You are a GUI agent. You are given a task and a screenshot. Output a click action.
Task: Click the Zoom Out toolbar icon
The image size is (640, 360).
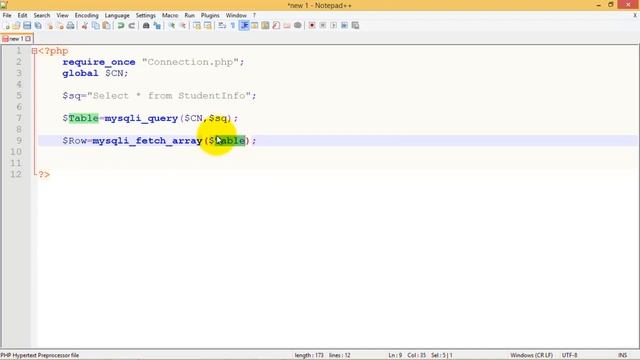click(x=182, y=26)
